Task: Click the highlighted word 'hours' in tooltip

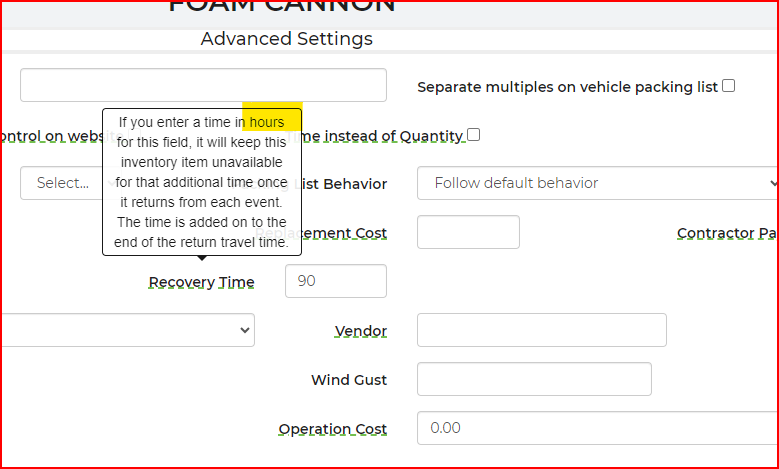Action: click(267, 122)
